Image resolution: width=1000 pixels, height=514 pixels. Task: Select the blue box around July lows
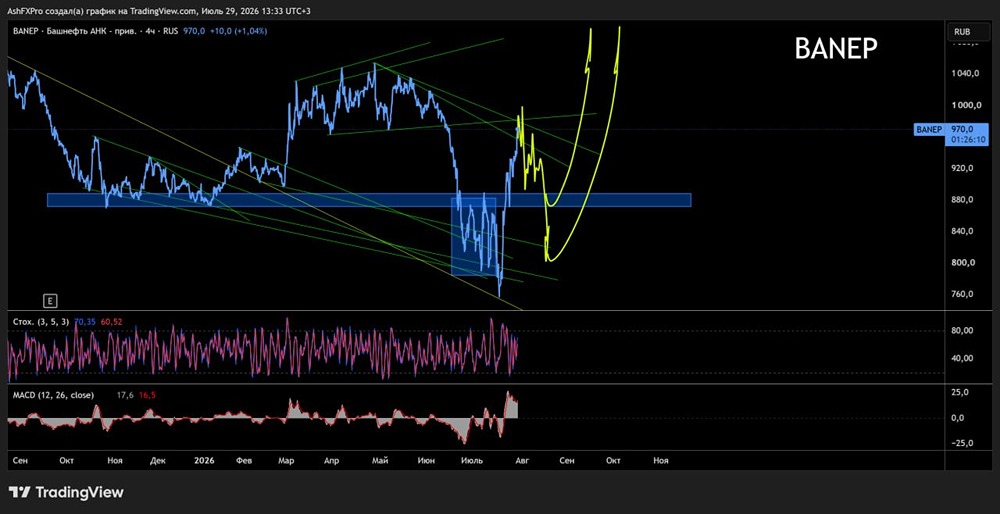[473, 237]
